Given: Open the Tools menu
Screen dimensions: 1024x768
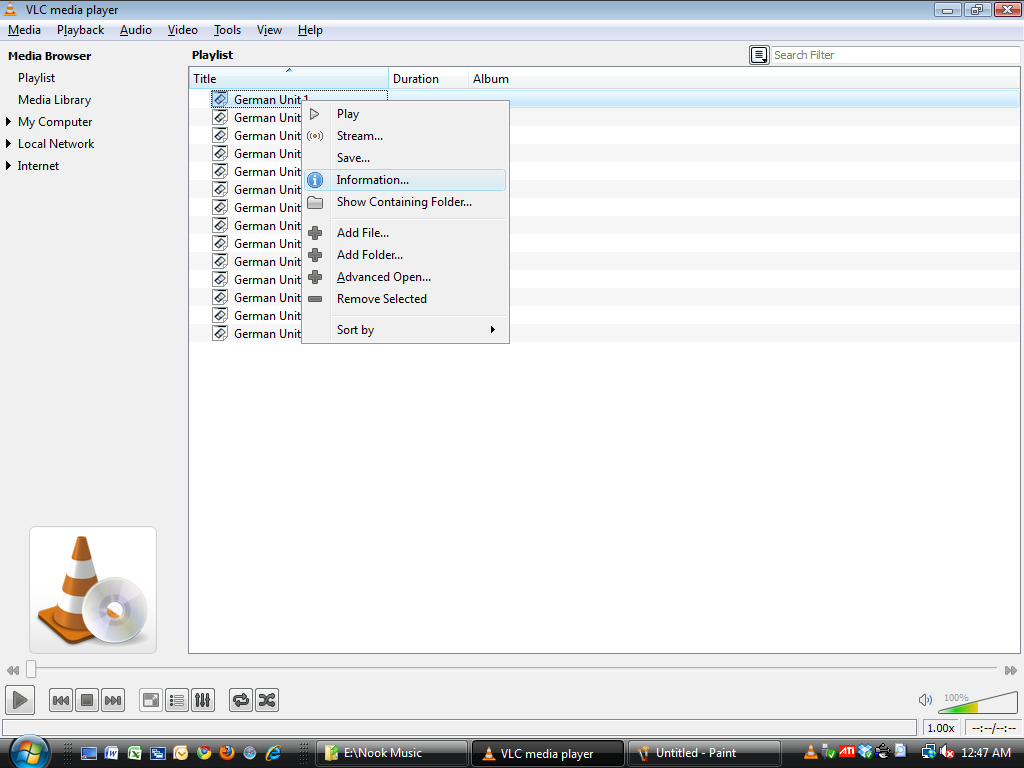Looking at the screenshot, I should click(x=227, y=30).
